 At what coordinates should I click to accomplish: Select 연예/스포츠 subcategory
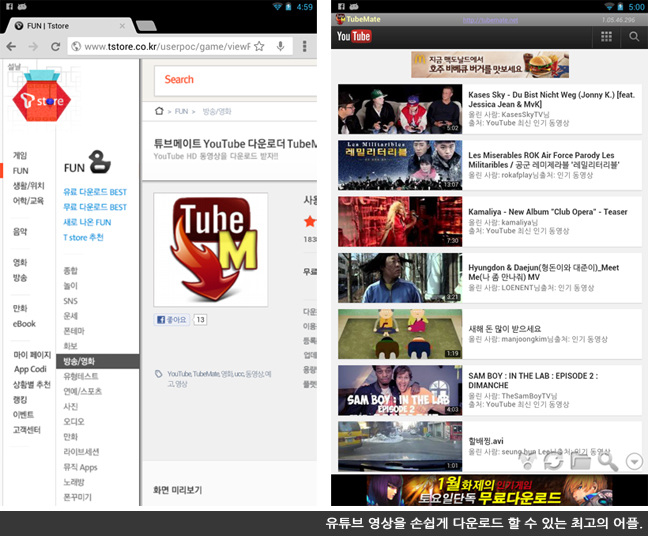tap(82, 391)
